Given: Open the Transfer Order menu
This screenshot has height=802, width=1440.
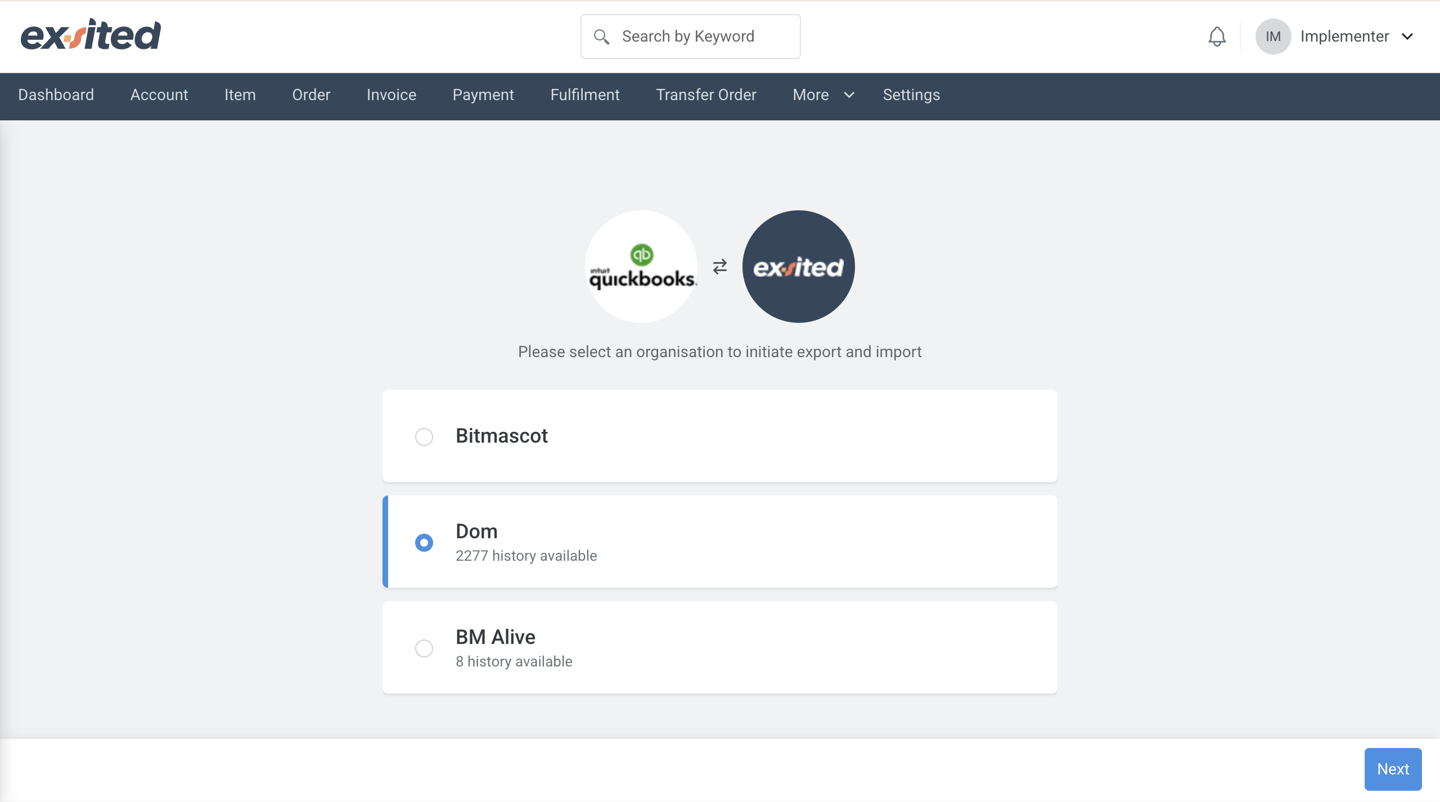Looking at the screenshot, I should (x=706, y=95).
